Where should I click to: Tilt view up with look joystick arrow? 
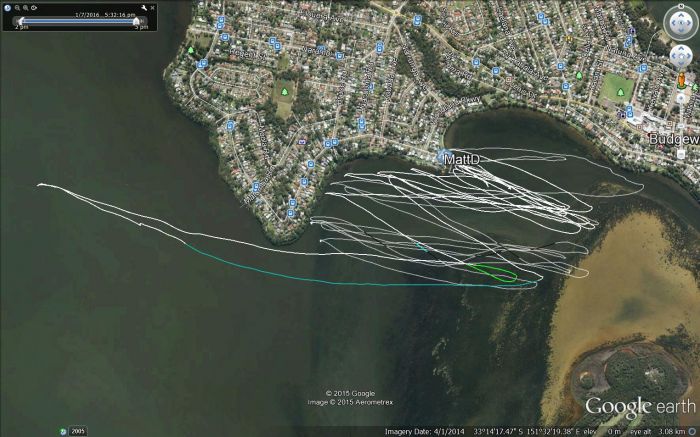[x=681, y=15]
